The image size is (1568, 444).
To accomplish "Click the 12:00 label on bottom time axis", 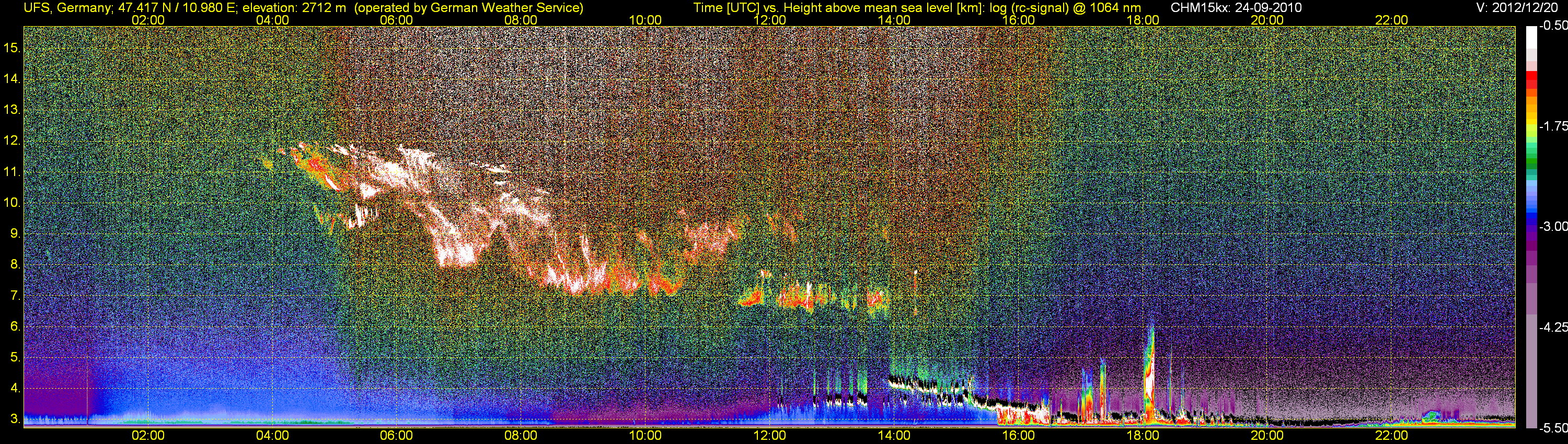I will coord(769,436).
